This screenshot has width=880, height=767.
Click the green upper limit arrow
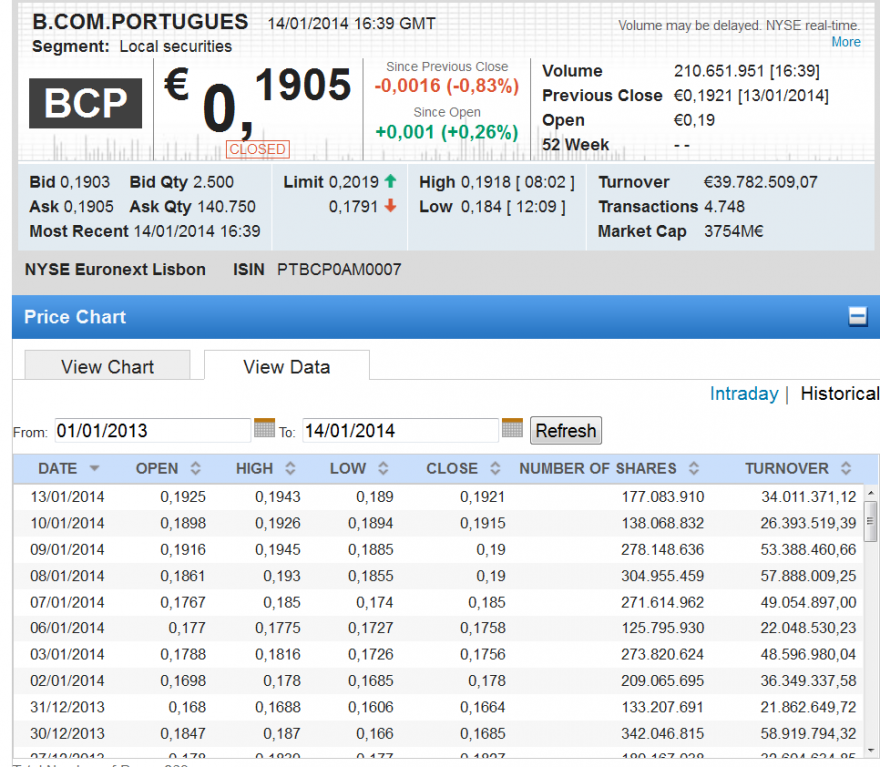coord(391,181)
